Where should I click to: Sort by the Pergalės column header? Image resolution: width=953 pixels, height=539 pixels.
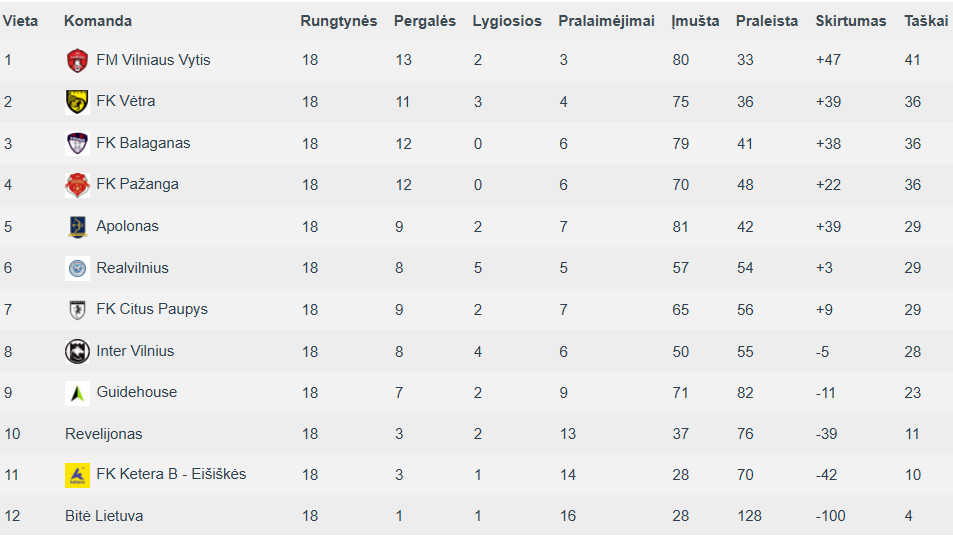[x=424, y=21]
